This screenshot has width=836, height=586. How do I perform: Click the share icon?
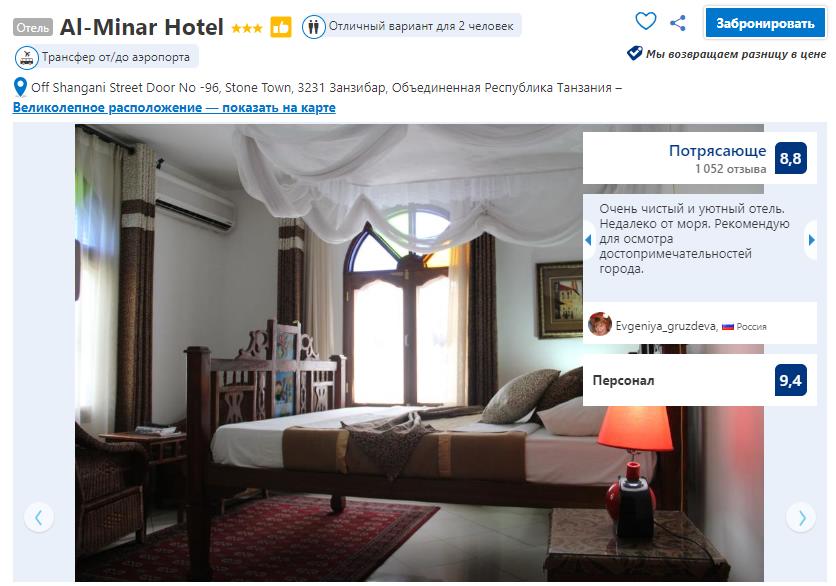pyautogui.click(x=677, y=23)
